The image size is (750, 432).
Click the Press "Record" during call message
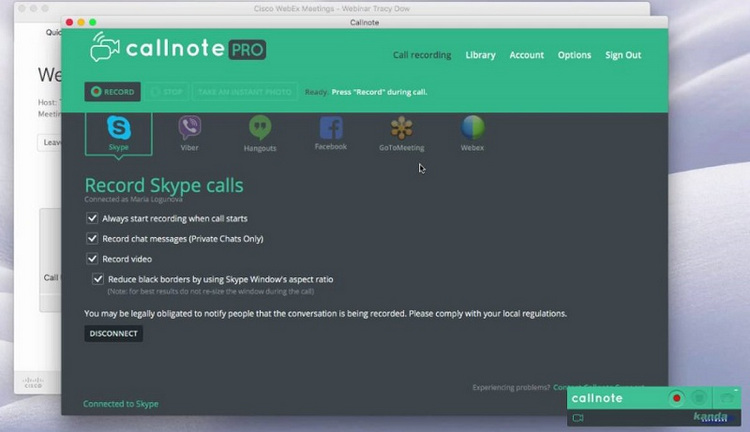point(379,92)
